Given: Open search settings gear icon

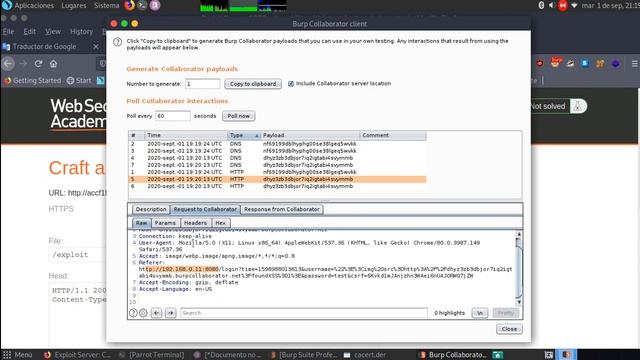Looking at the screenshot, I should click(143, 313).
